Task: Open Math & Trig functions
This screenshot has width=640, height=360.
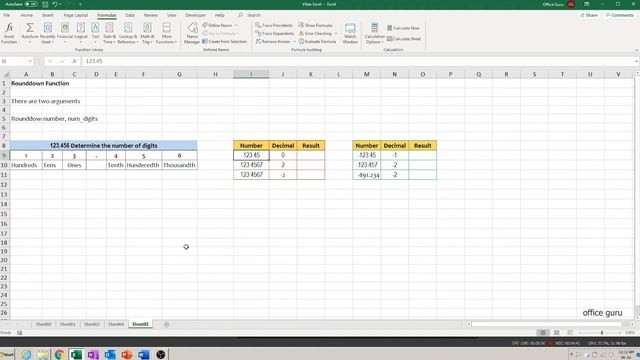Action: point(147,33)
